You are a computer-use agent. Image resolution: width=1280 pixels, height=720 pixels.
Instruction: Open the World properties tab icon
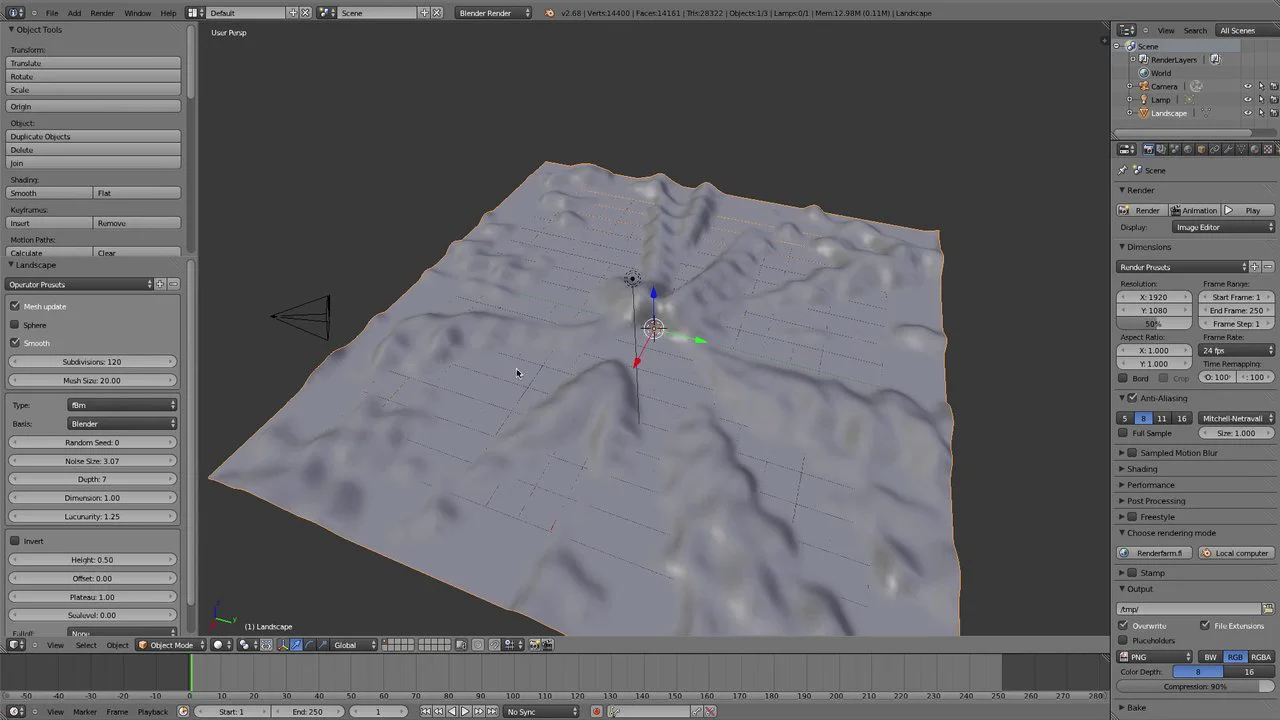pos(1188,149)
